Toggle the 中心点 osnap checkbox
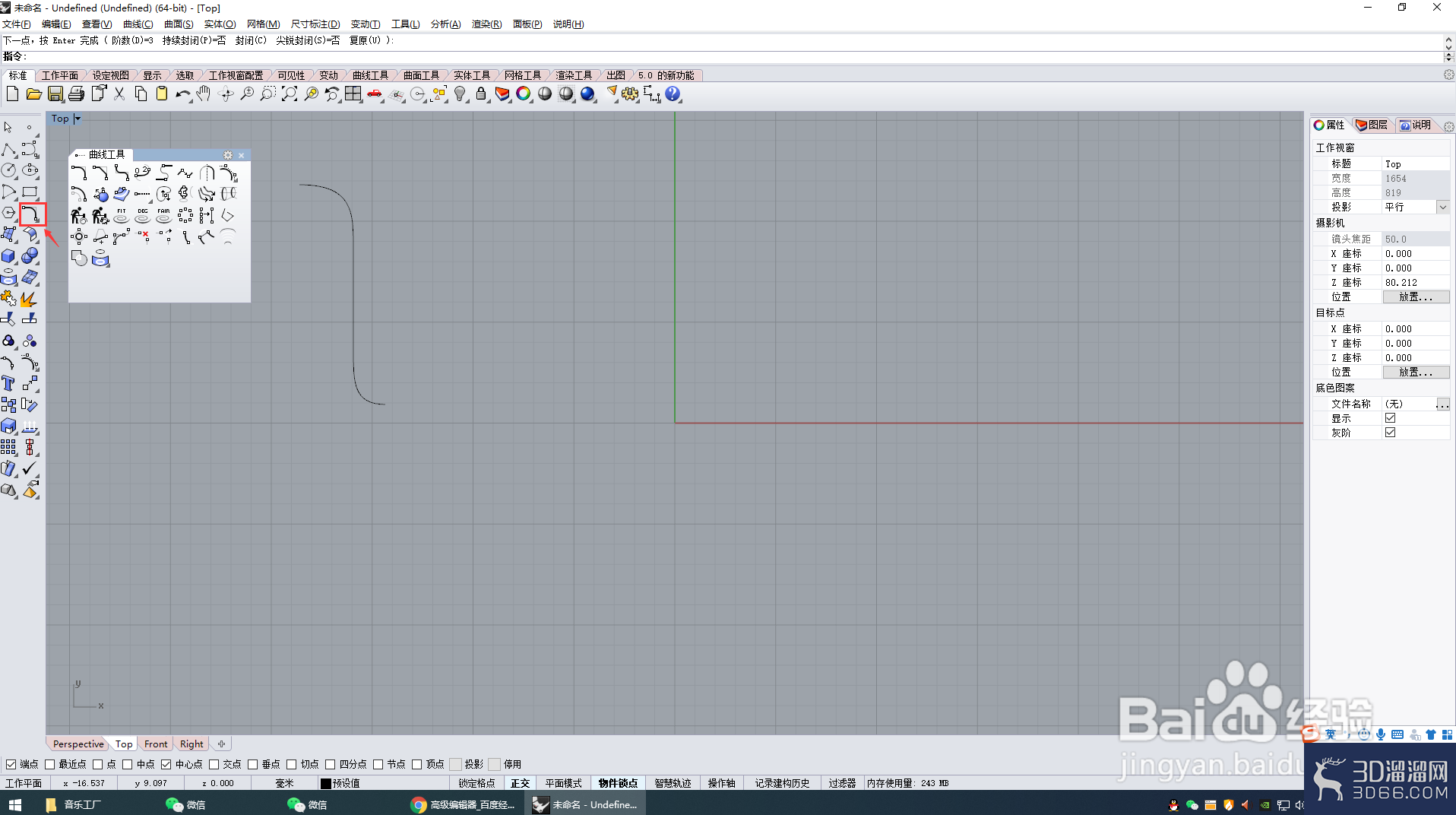 [166, 764]
